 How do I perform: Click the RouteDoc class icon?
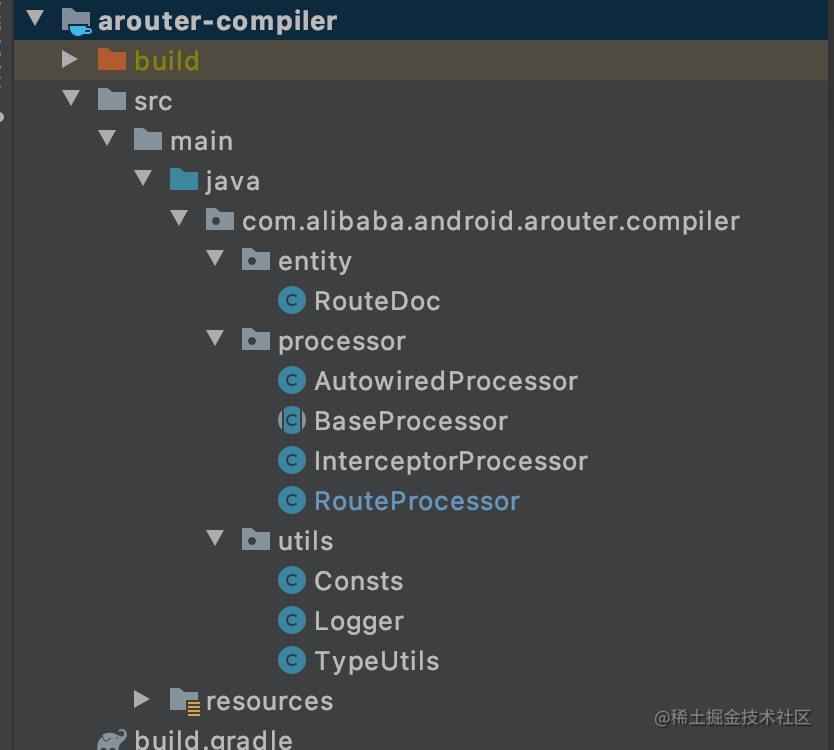pos(292,301)
